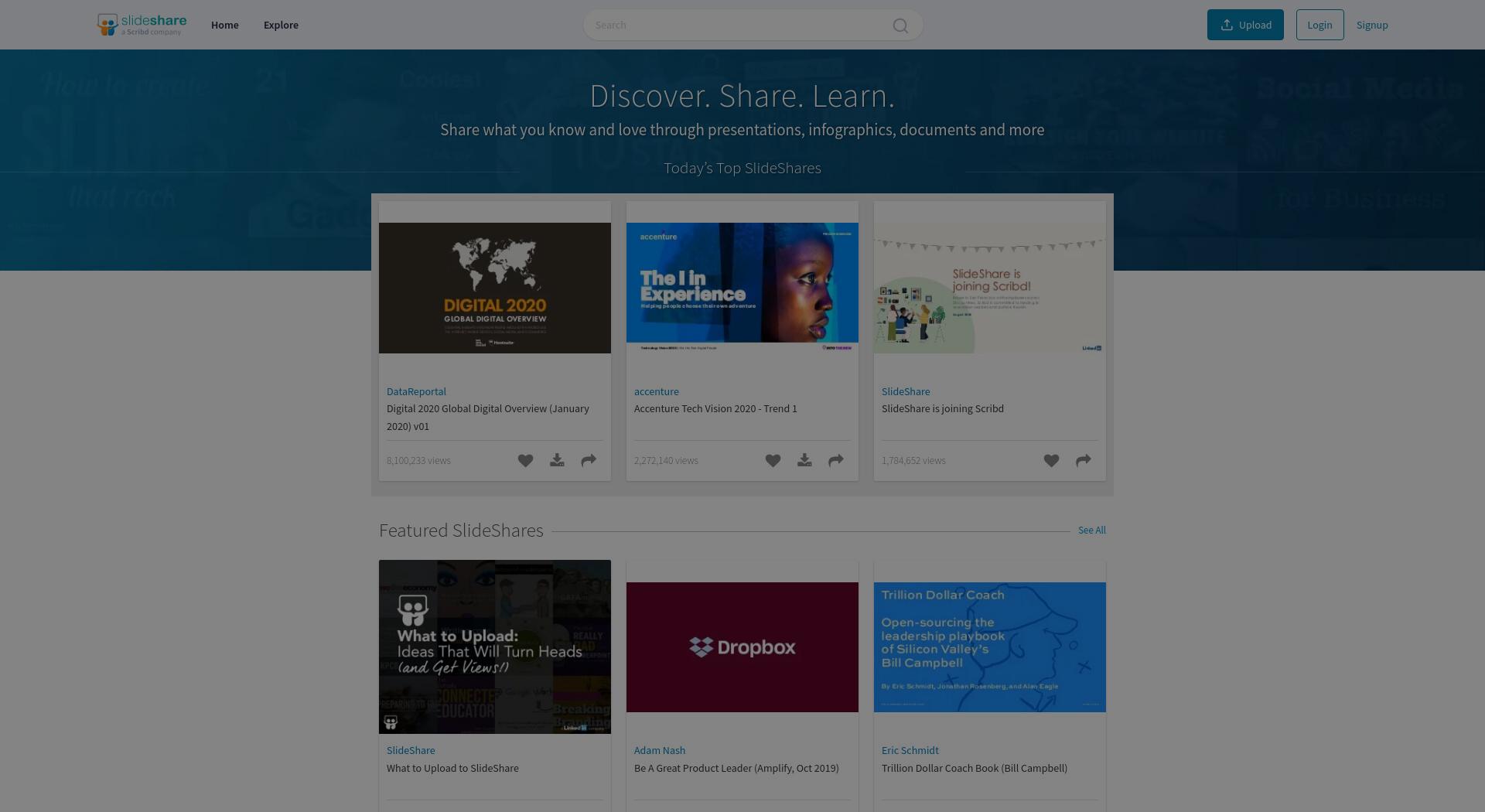1485x812 pixels.
Task: Click the Discover. Share. Learn. headline
Action: (x=742, y=96)
